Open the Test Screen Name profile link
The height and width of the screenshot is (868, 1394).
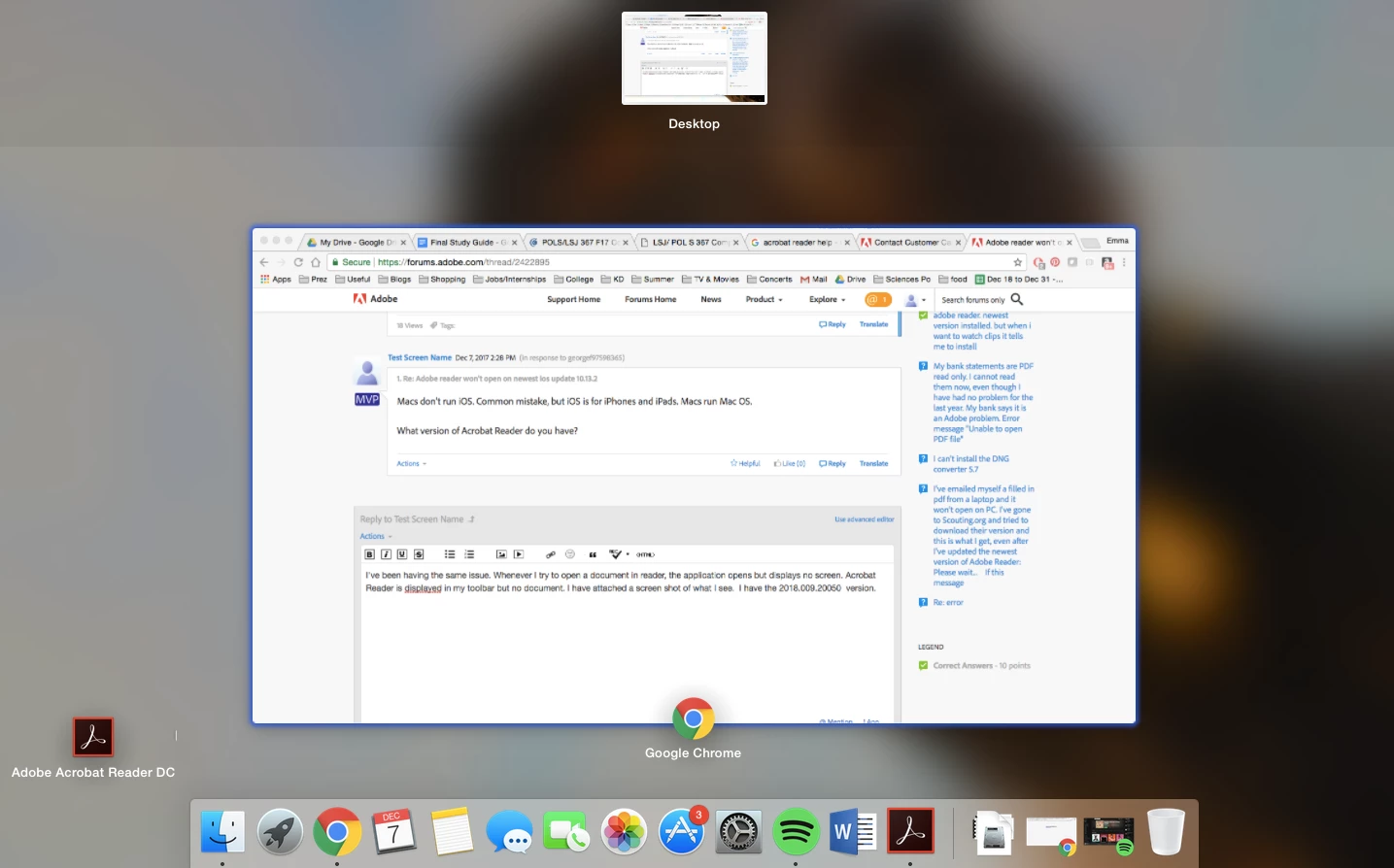420,357
